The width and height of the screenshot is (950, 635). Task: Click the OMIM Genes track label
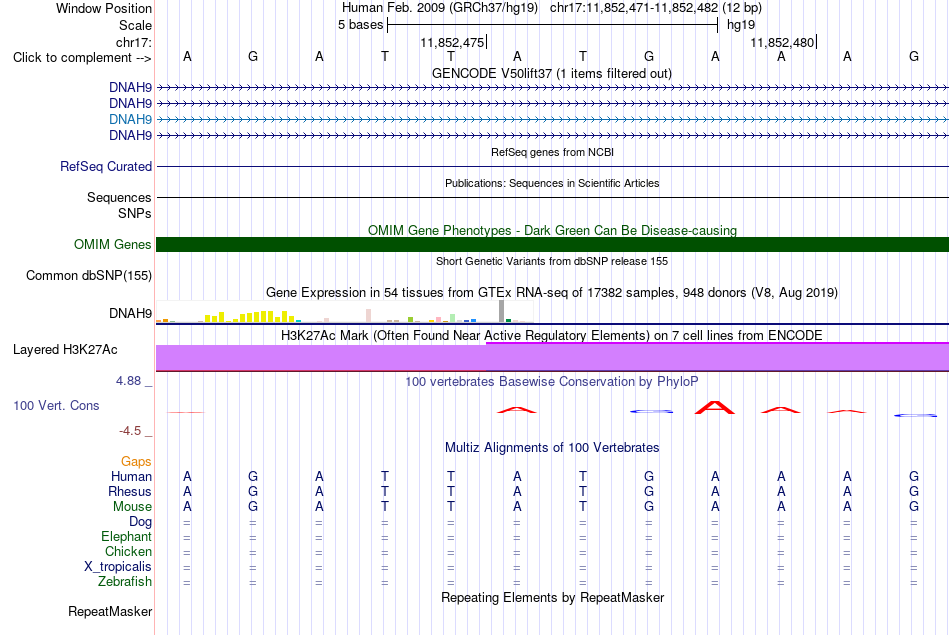(113, 244)
